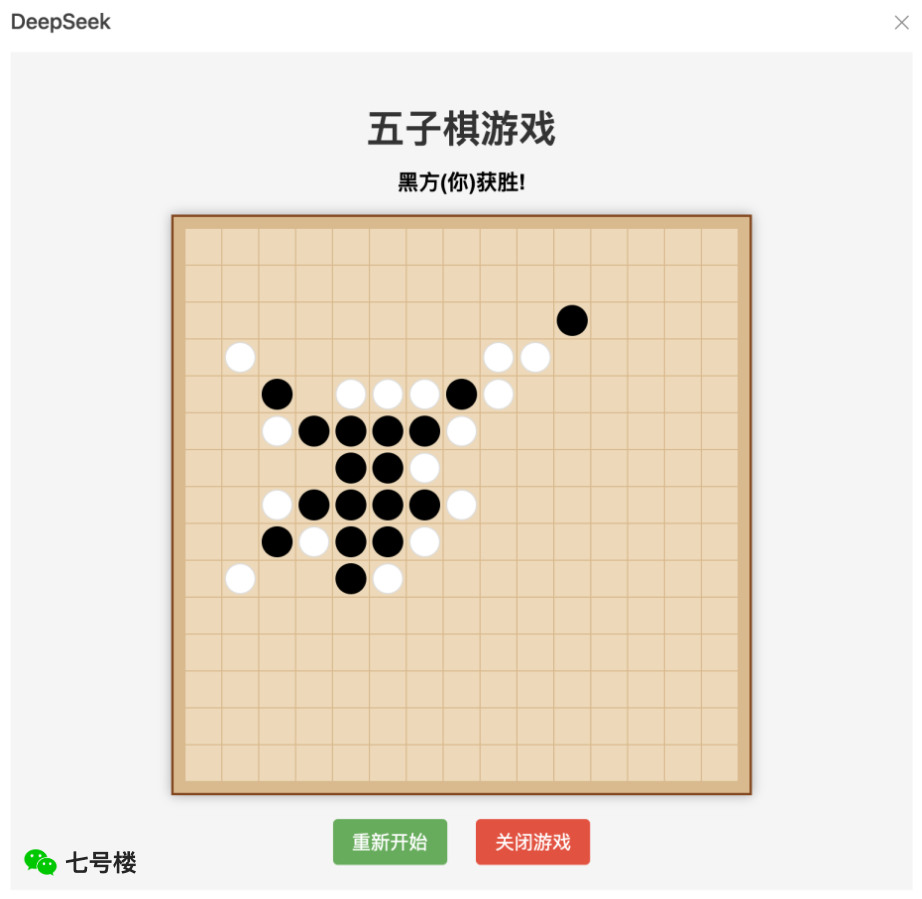Click the lowest isolated white stone at far left

click(x=240, y=579)
